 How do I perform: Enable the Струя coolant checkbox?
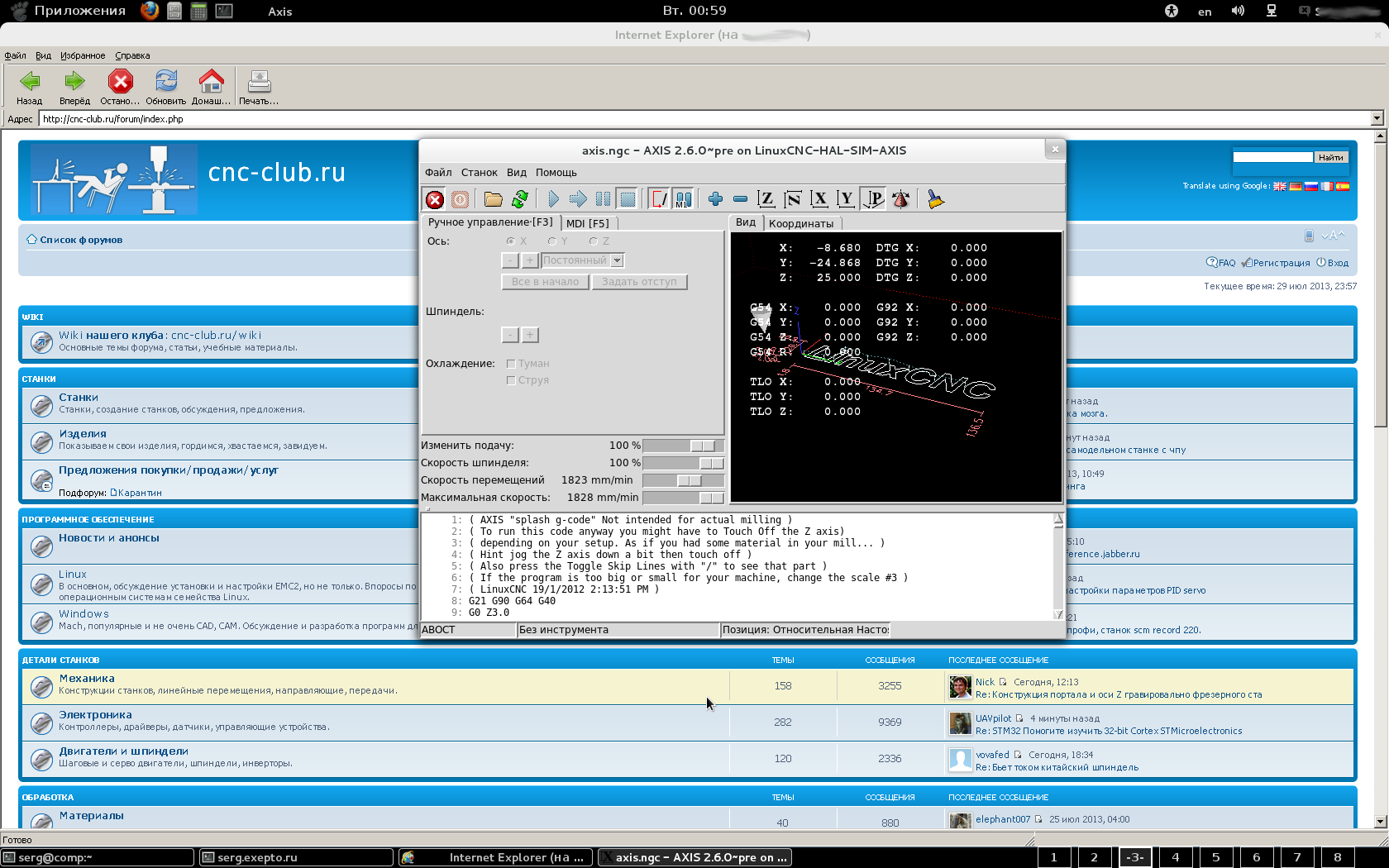pos(511,380)
